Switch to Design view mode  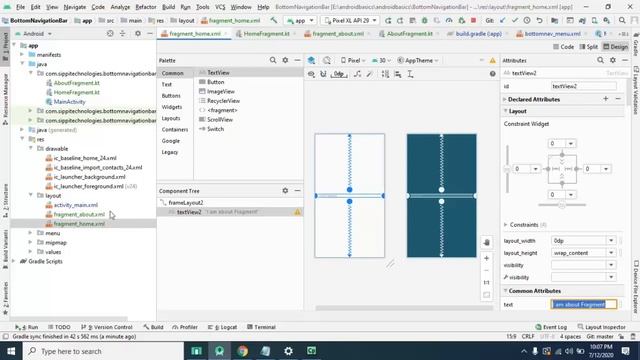(x=616, y=47)
